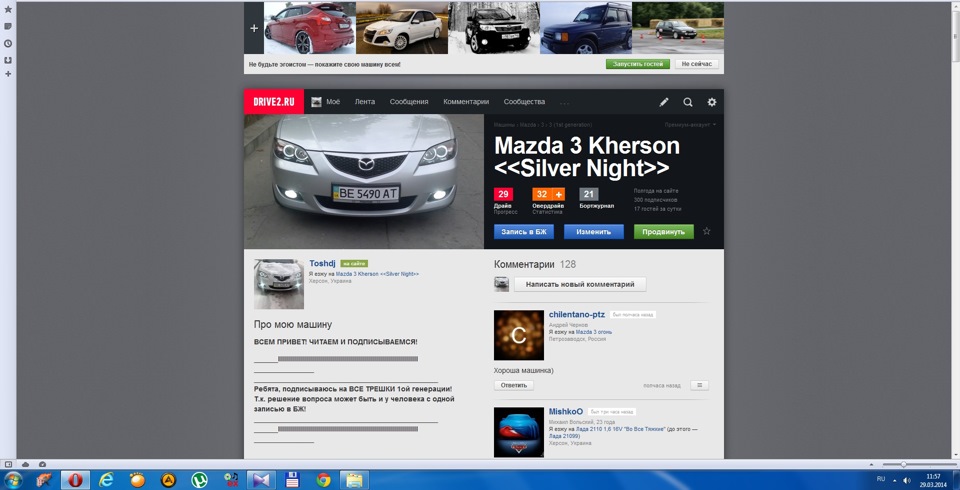Click Написать новый комментарий
Viewport: 960px width, 490px height.
point(580,284)
